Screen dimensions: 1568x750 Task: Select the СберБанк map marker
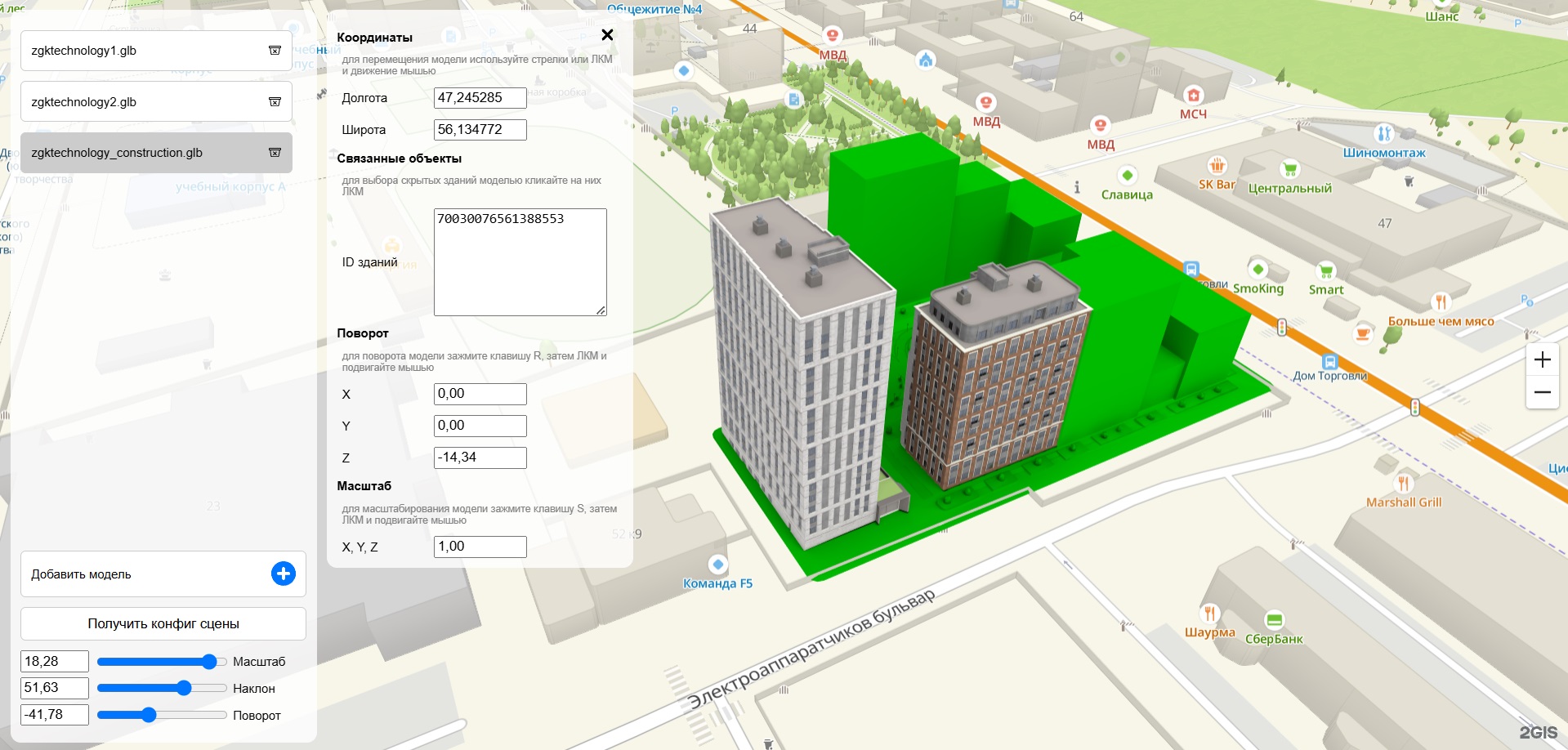point(1274,620)
